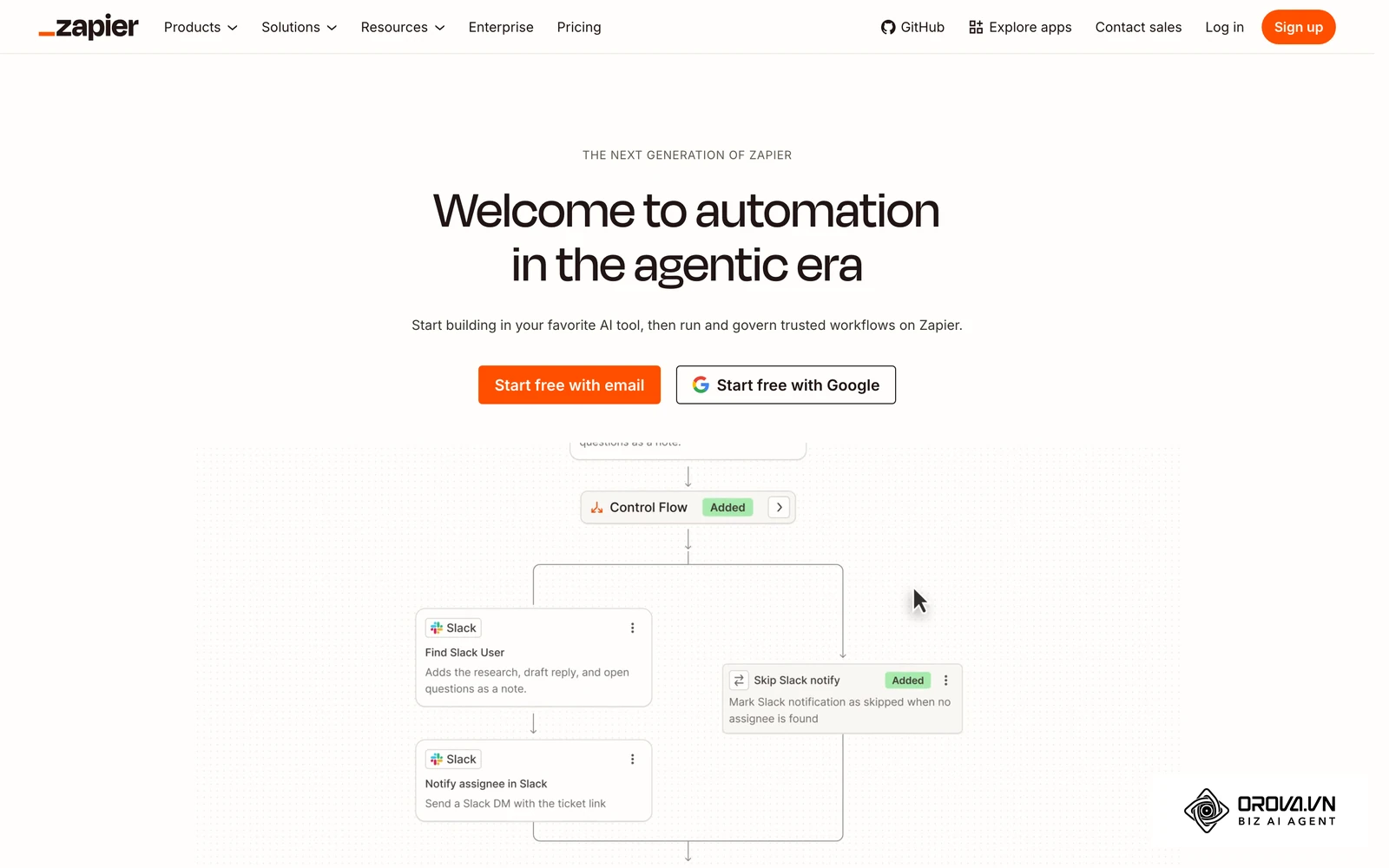Click the Added badge on Control Flow

[727, 508]
